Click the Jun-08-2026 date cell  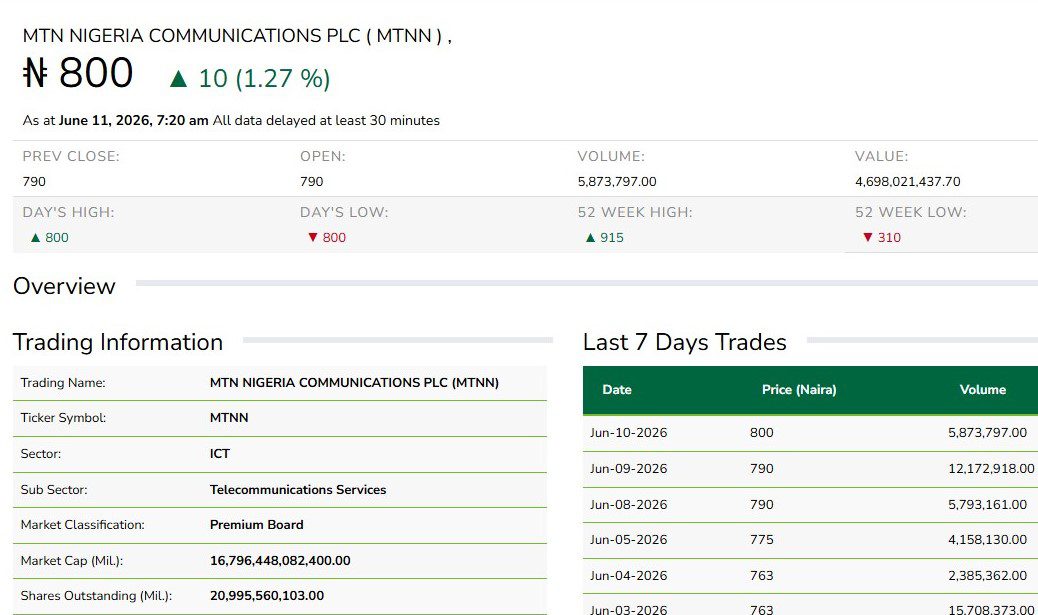(x=628, y=504)
